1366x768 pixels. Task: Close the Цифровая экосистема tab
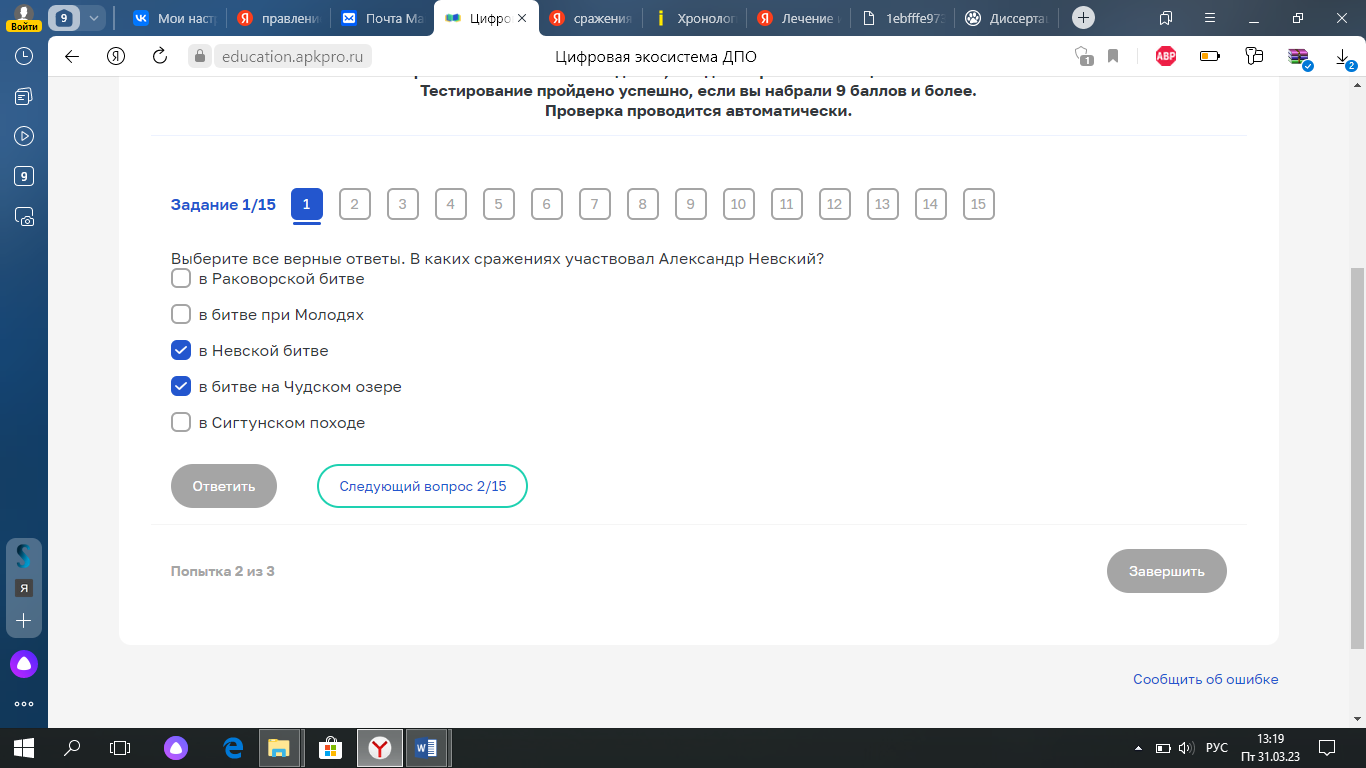(522, 18)
